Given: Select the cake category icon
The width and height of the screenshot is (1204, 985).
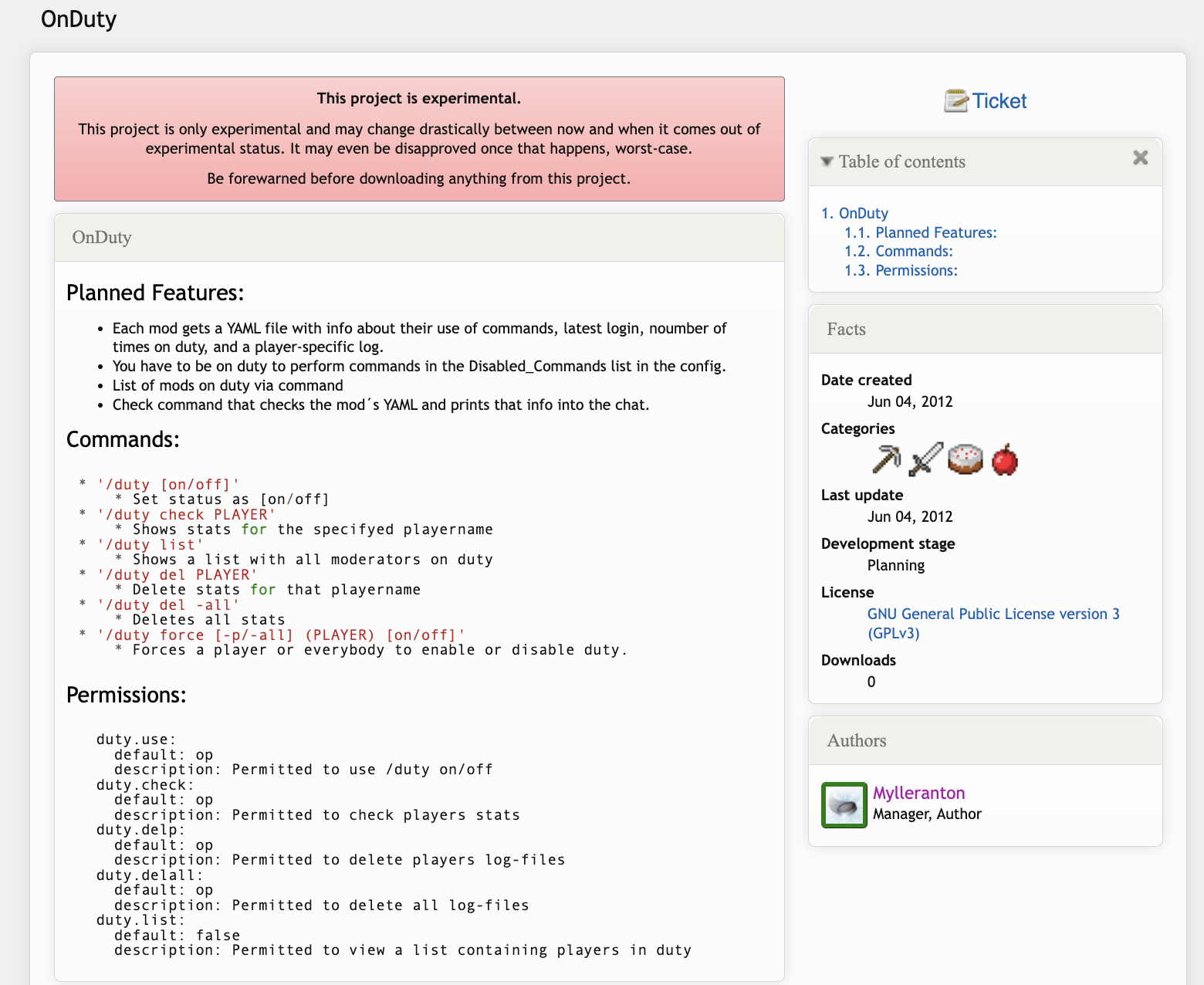Looking at the screenshot, I should (x=965, y=459).
